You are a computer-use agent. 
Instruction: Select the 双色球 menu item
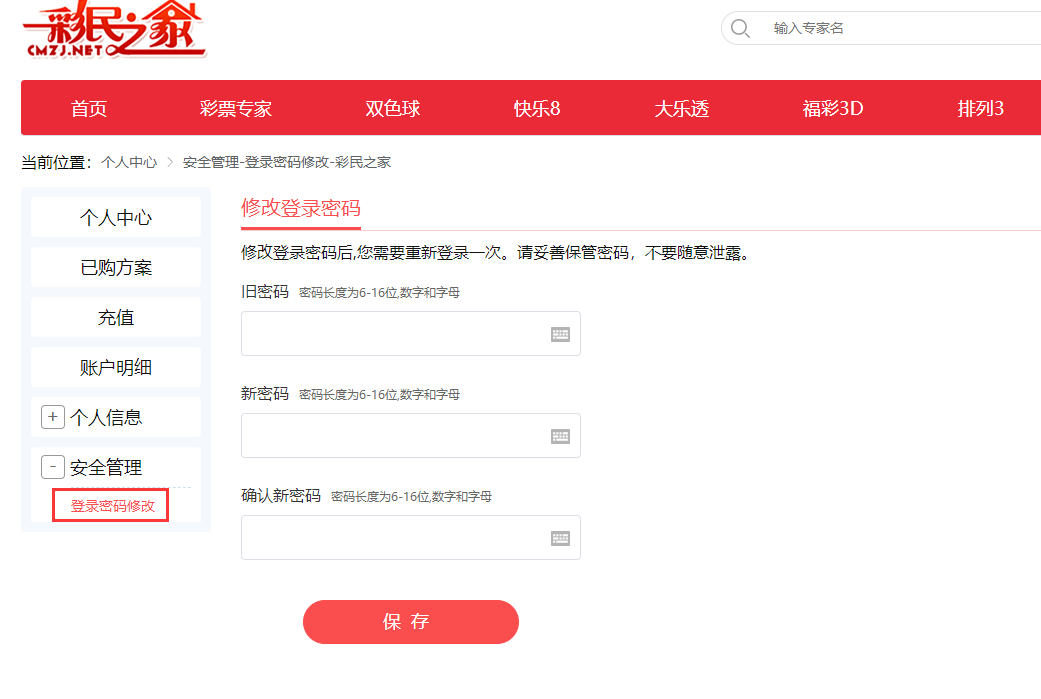[x=393, y=107]
